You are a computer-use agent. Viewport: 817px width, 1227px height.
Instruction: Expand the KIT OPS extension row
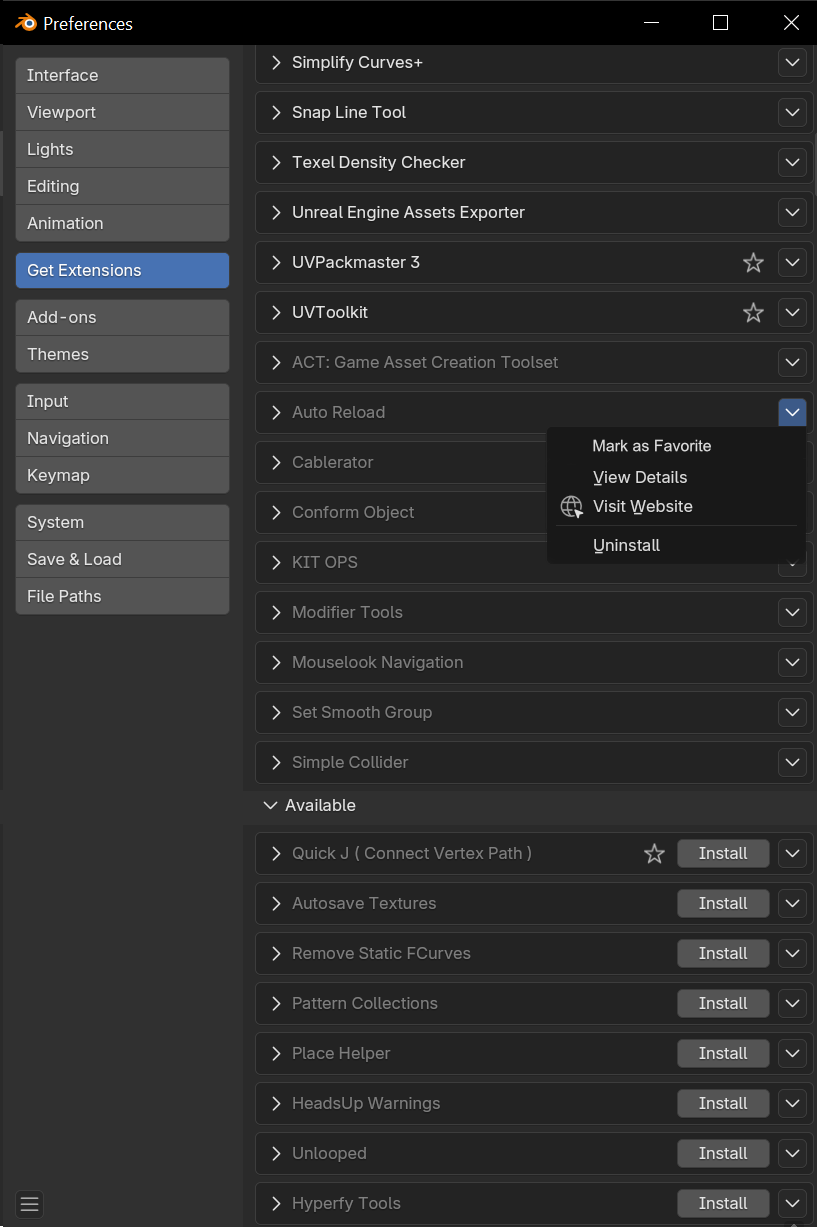[x=276, y=562]
